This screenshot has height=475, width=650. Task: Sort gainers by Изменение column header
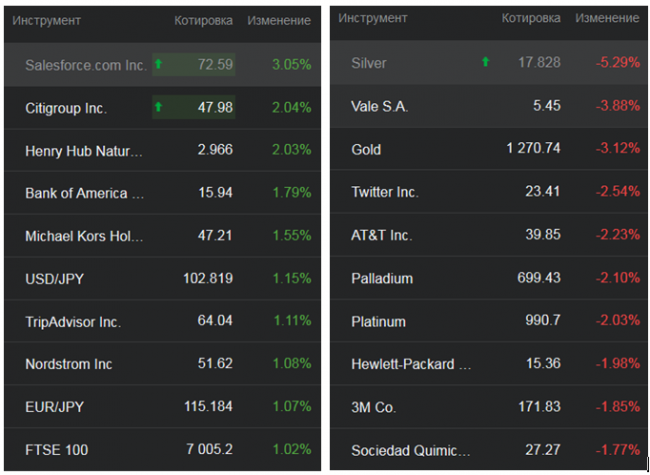coord(279,20)
